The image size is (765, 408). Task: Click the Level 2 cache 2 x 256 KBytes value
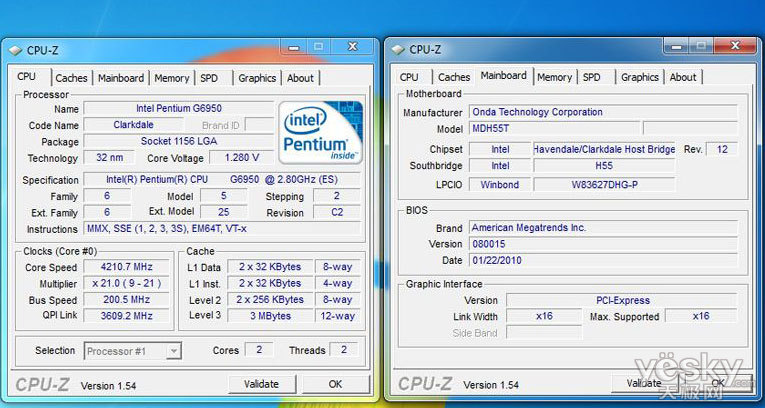(270, 300)
